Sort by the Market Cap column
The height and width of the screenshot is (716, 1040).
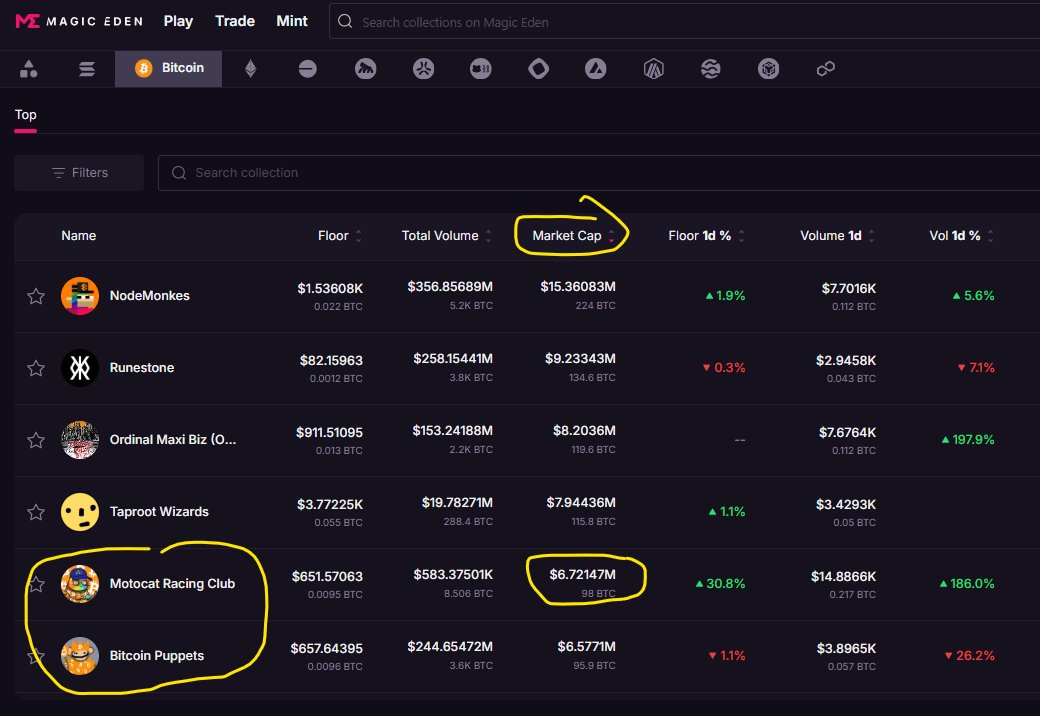pos(573,235)
